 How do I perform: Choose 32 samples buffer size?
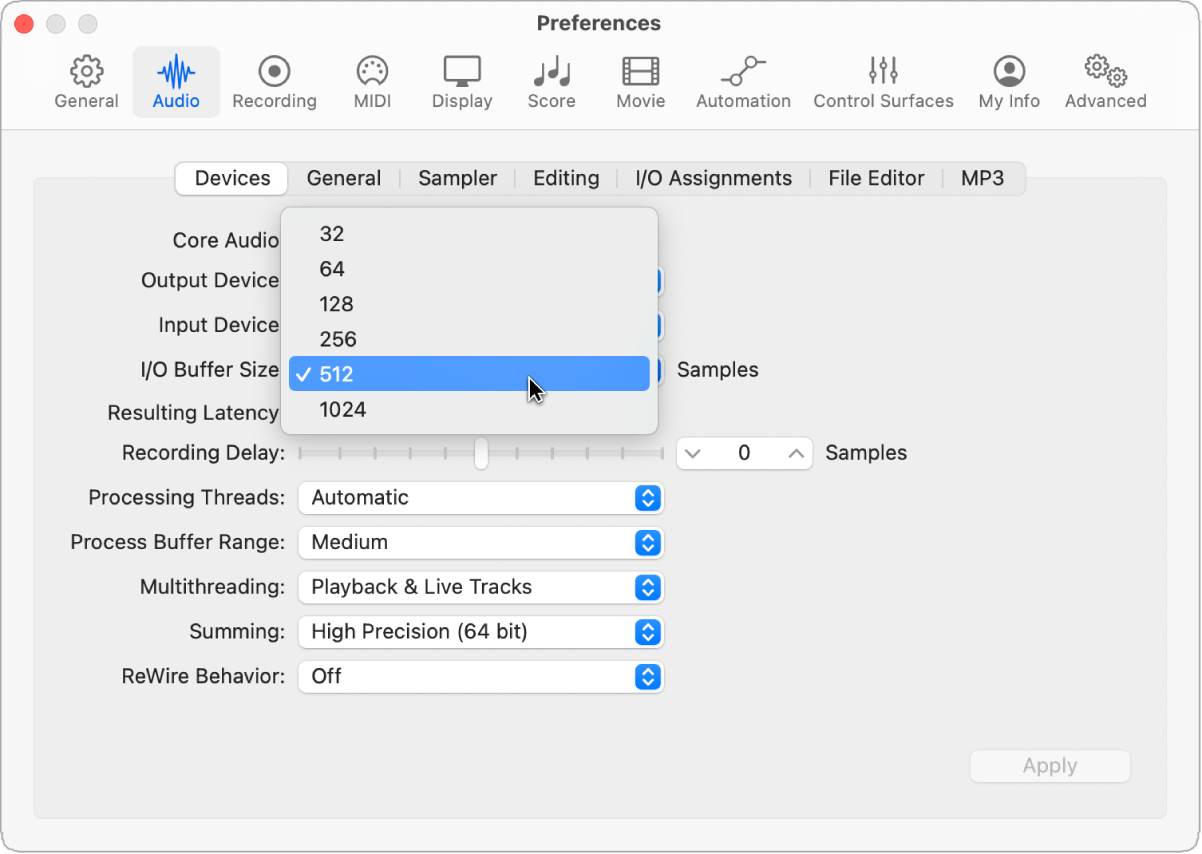pos(469,234)
